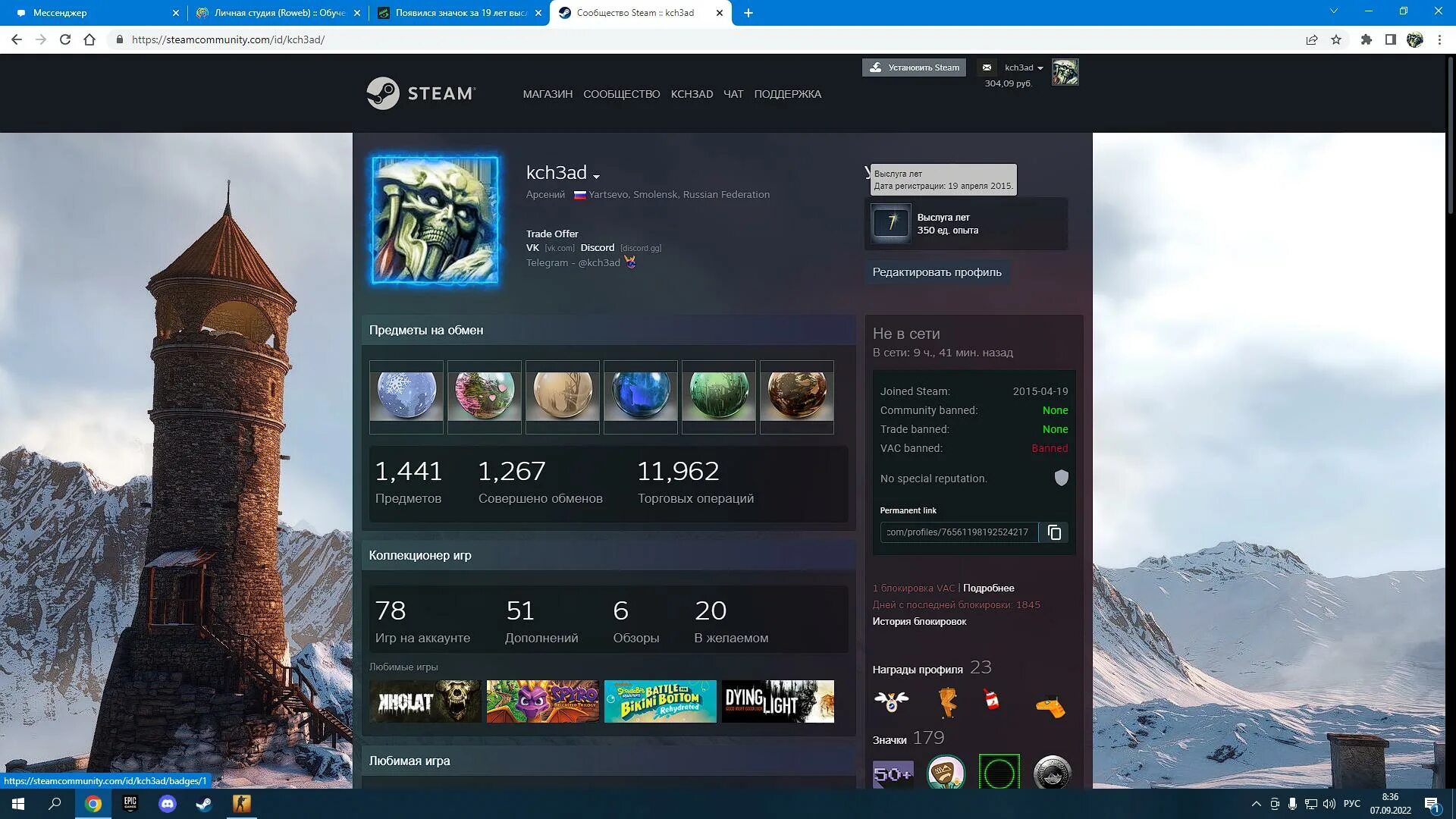The height and width of the screenshot is (819, 1456).
Task: Go back to previous page
Action: (x=17, y=39)
